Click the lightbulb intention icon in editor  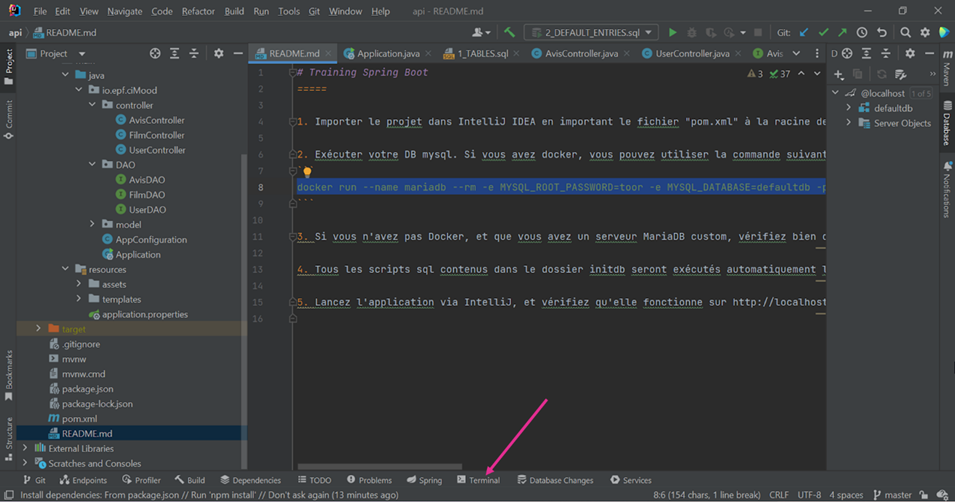click(x=308, y=172)
